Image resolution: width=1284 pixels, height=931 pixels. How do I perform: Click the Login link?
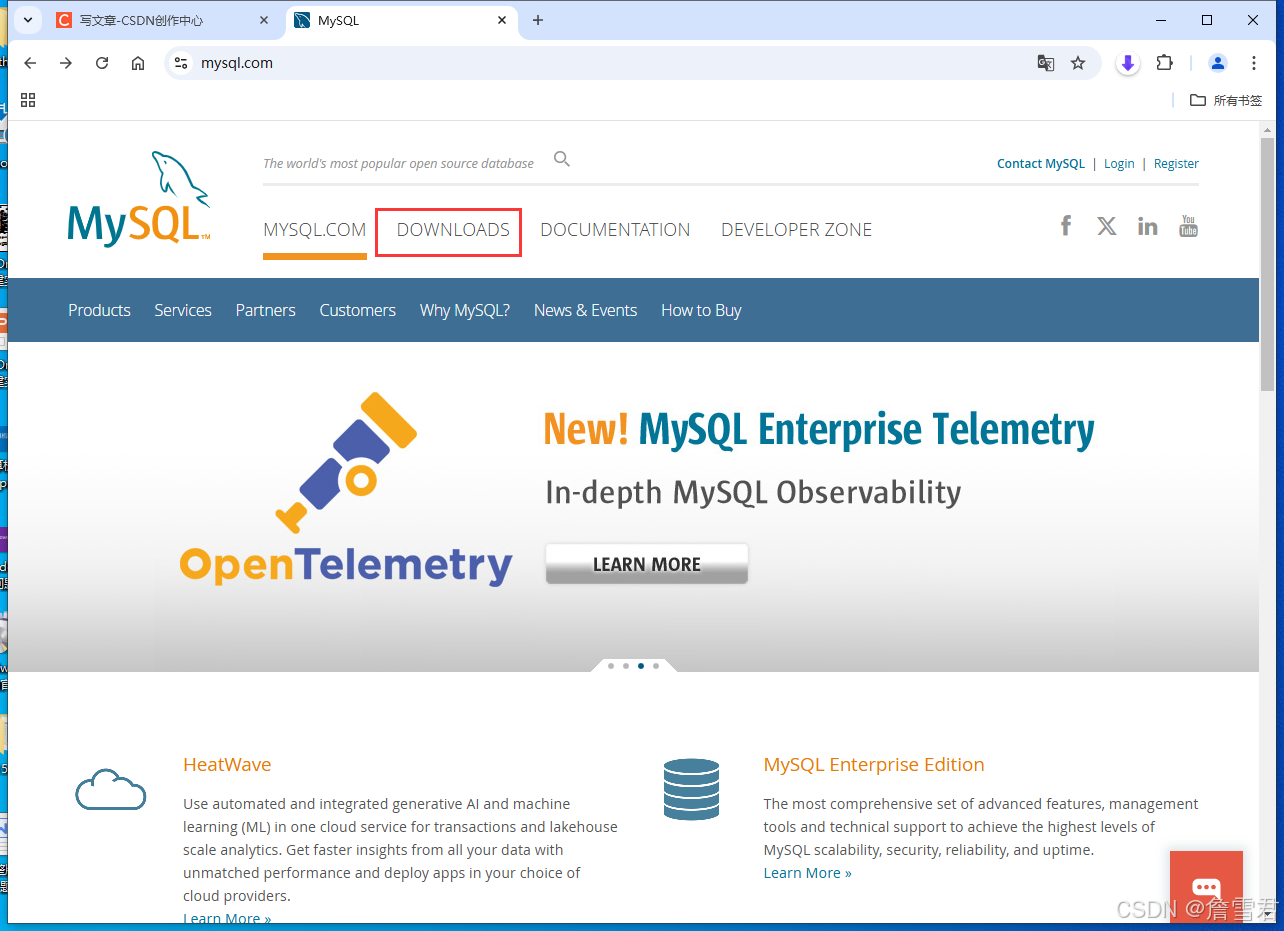point(1119,164)
